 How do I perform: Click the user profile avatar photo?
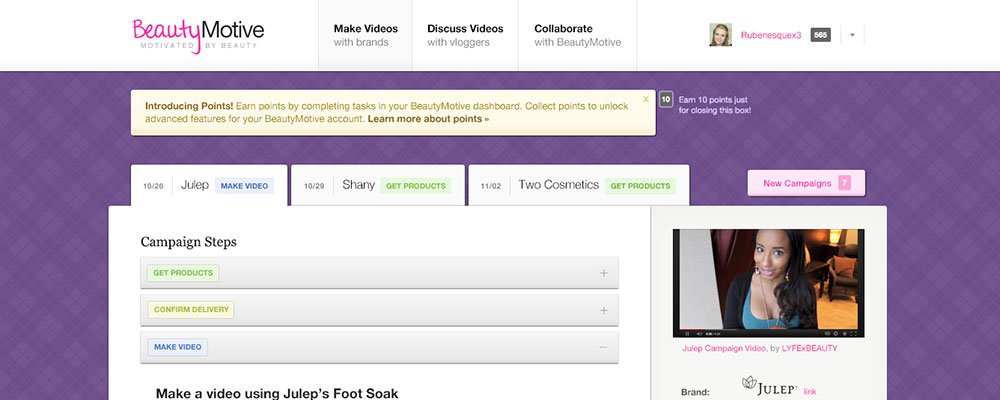point(721,35)
